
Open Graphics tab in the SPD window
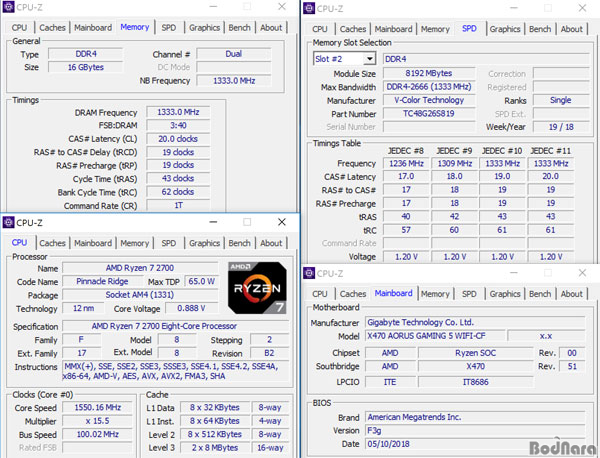(505, 29)
